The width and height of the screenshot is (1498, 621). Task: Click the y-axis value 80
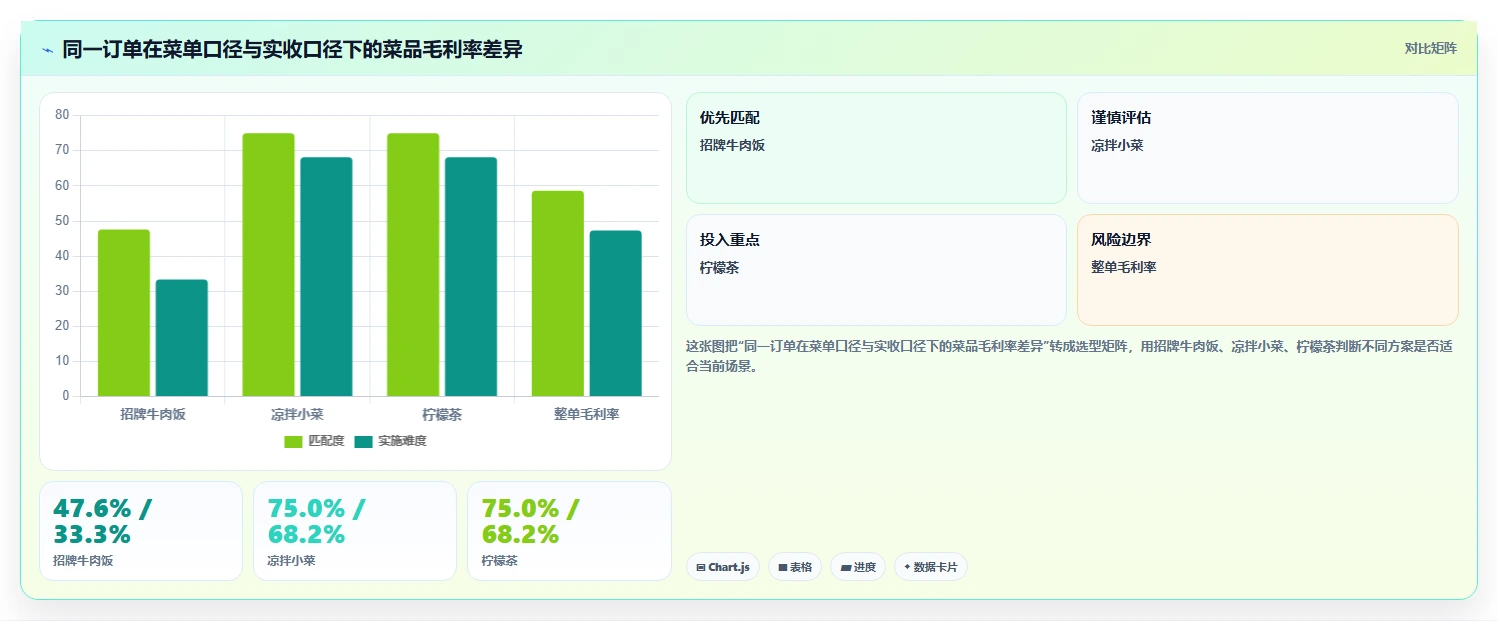[62, 115]
